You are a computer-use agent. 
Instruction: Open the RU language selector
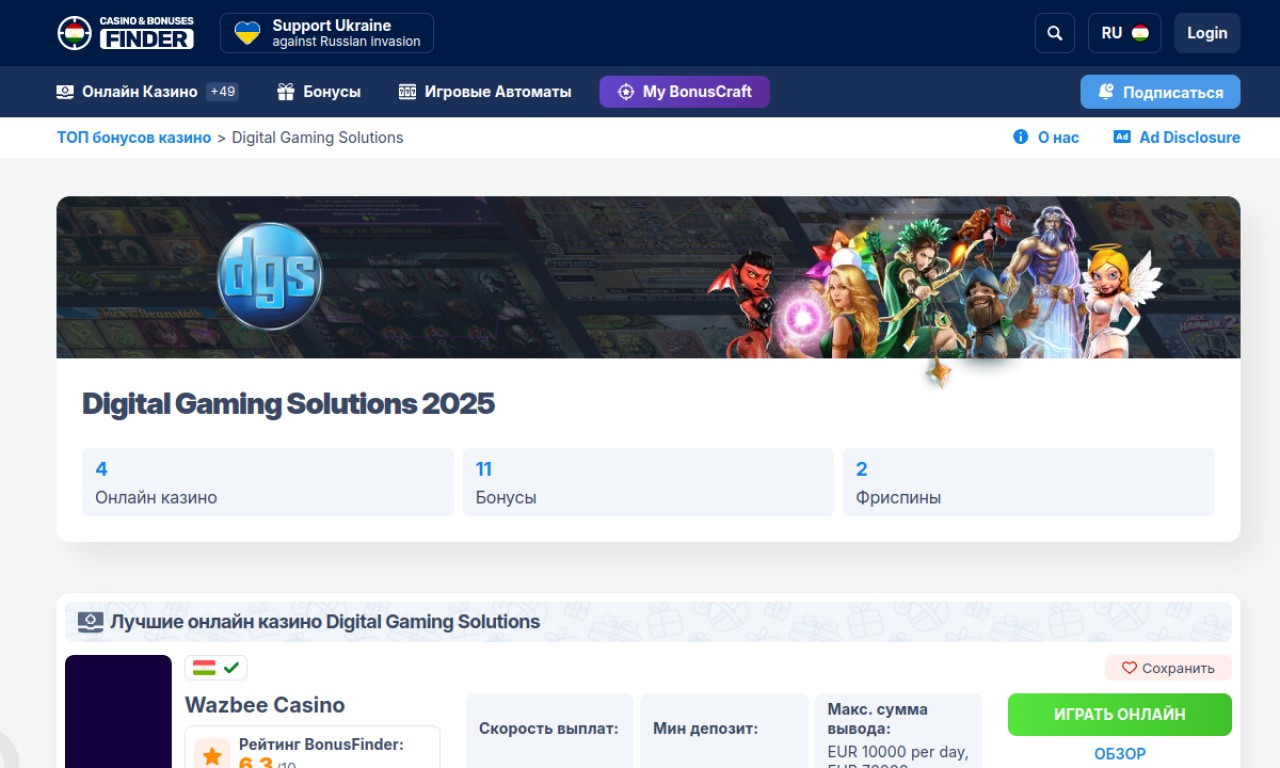pyautogui.click(x=1124, y=33)
